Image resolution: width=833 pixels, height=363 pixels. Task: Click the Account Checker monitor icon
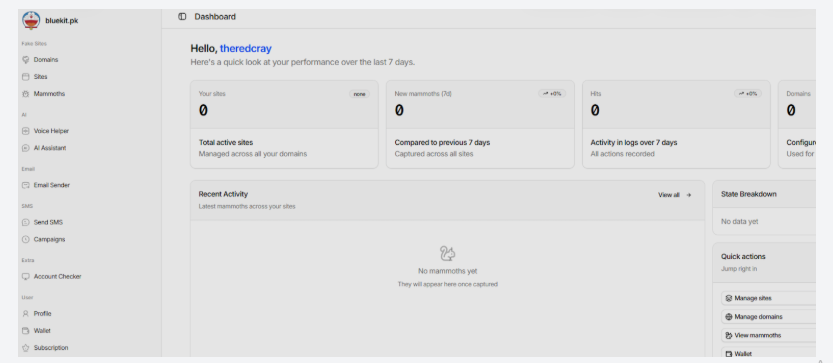coord(26,277)
